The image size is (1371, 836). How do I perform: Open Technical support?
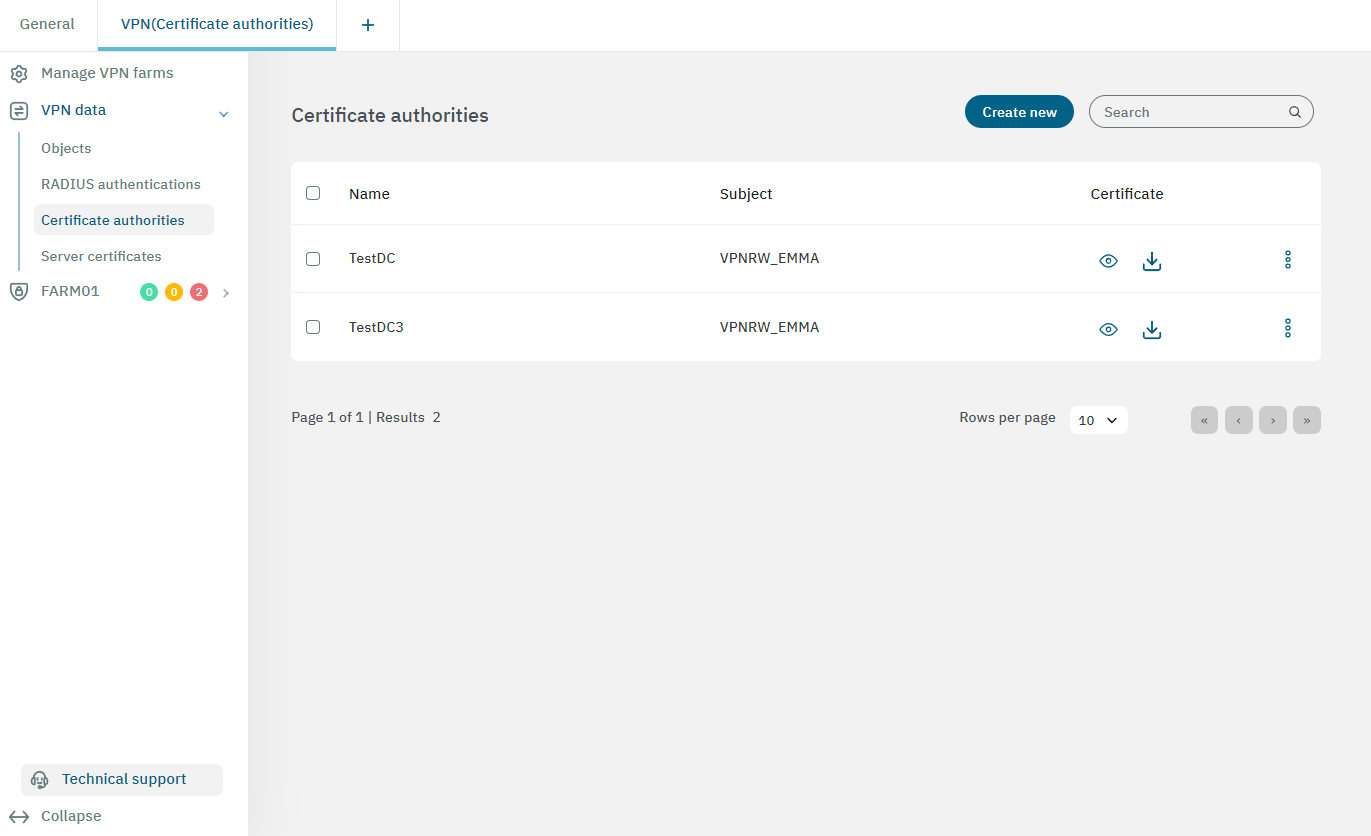coord(122,779)
